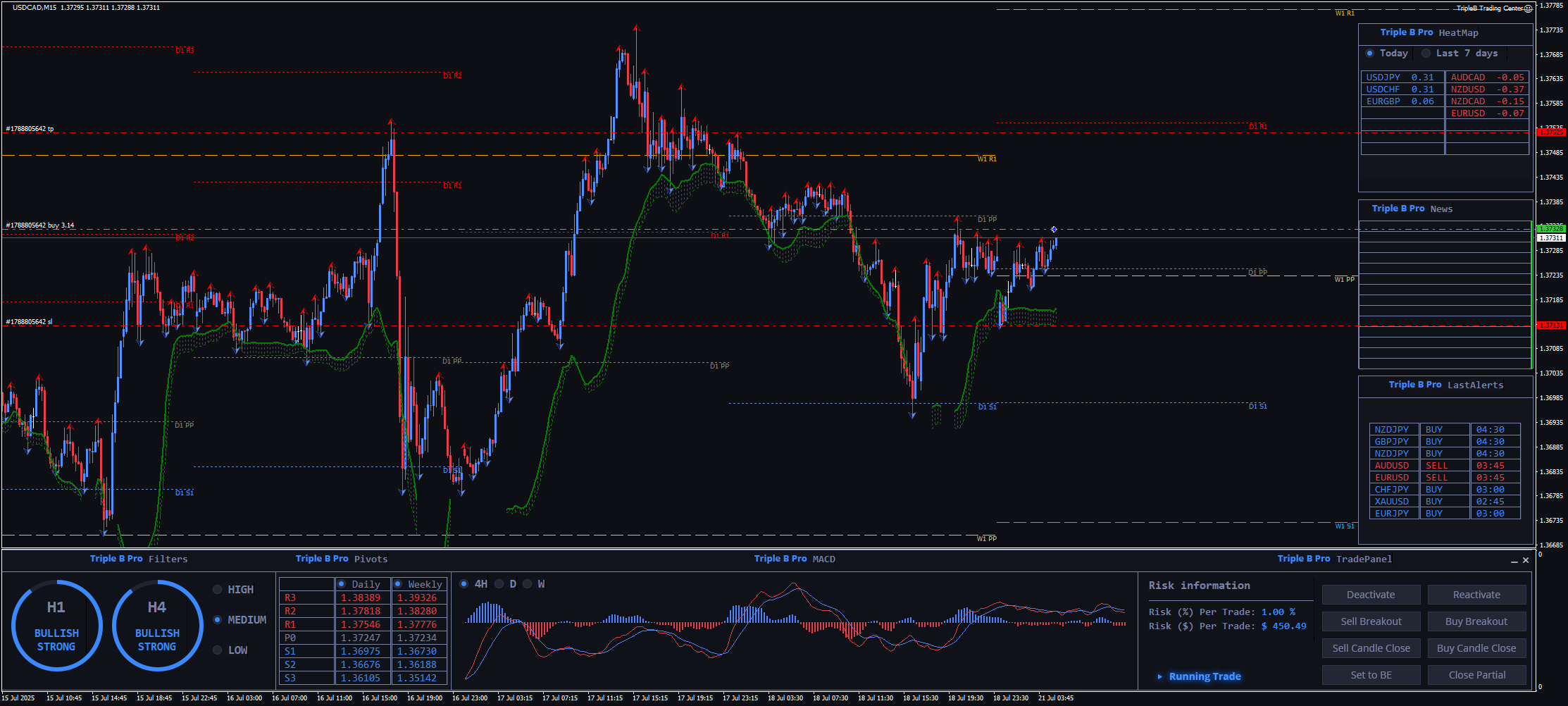
Task: Click the Close Partial button
Action: click(x=1476, y=675)
